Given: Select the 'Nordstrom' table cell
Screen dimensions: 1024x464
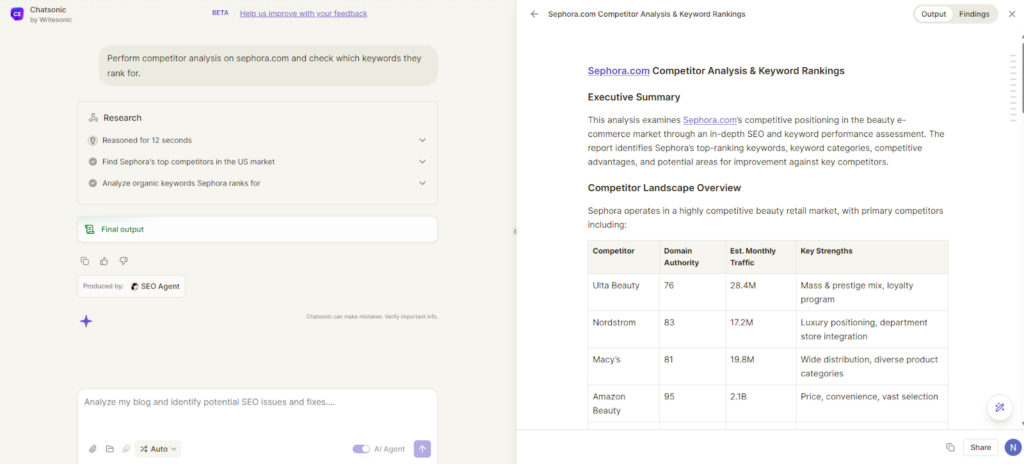Looking at the screenshot, I should point(623,329).
